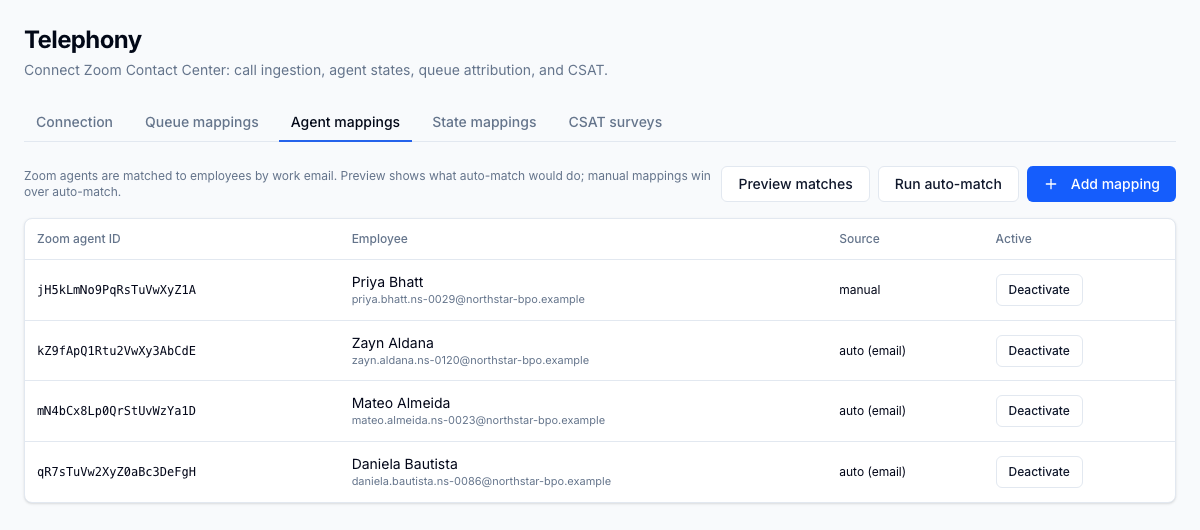Select agent ID qR7sTuVw2XyZ0aBc3DeFgH
Screen dimensions: 1200x530
(x=116, y=472)
